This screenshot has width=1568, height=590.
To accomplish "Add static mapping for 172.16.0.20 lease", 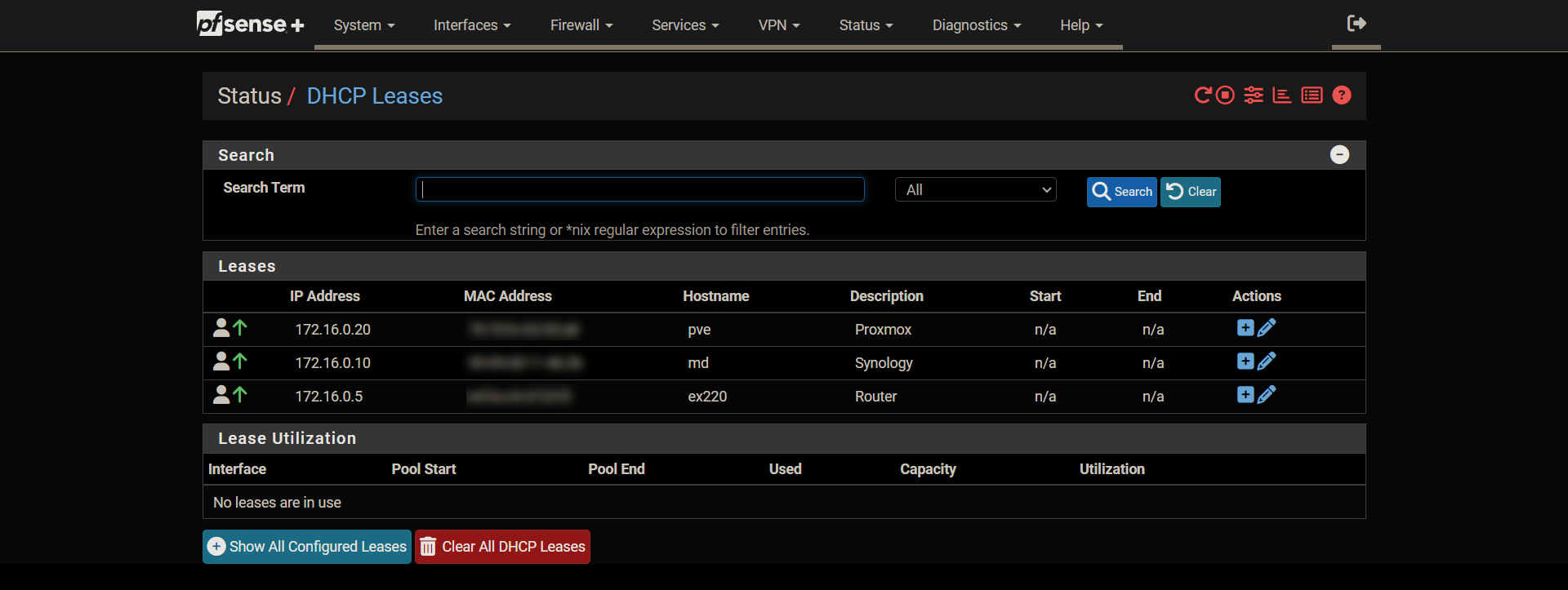I will point(1245,328).
